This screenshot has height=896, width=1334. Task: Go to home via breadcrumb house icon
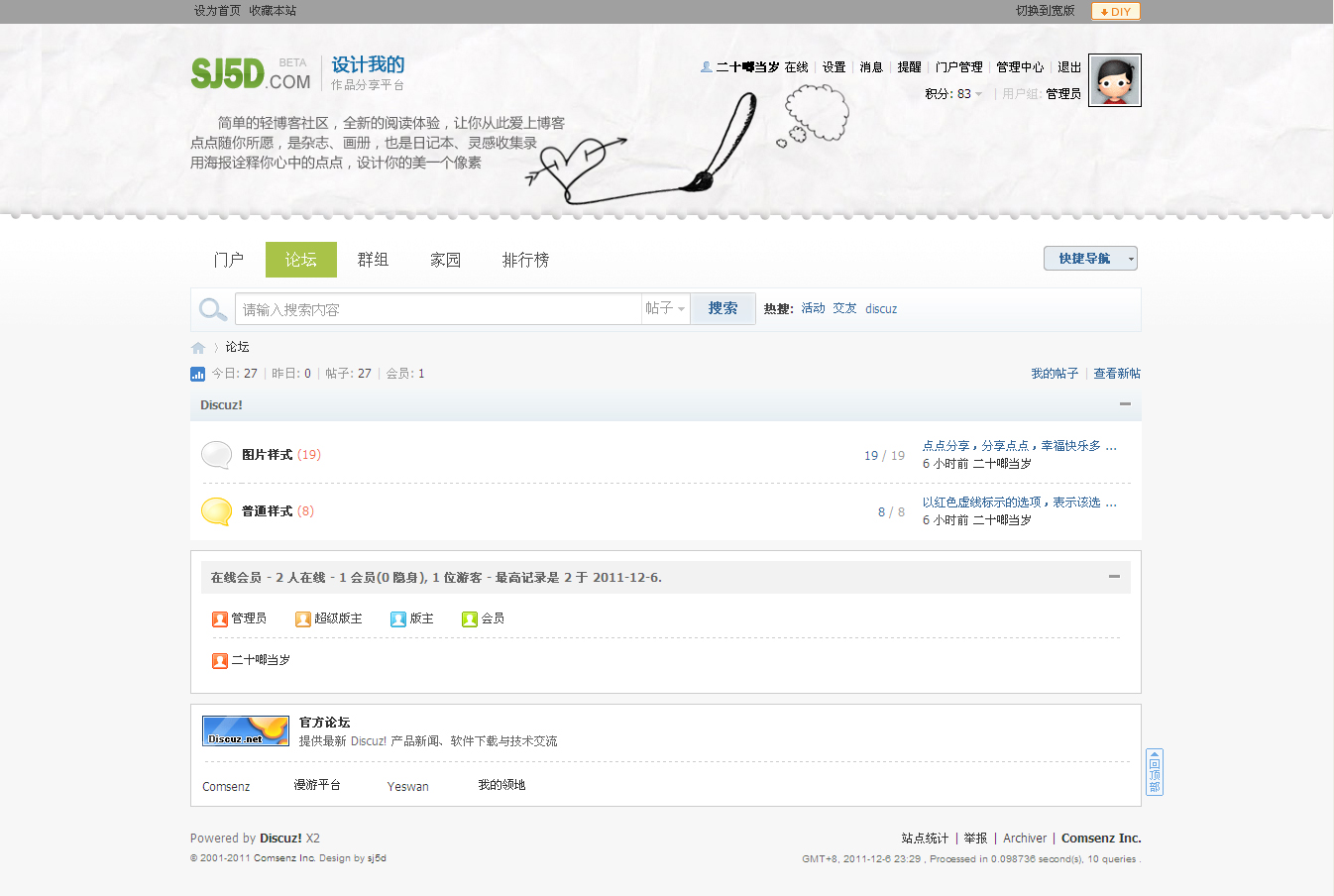point(198,348)
